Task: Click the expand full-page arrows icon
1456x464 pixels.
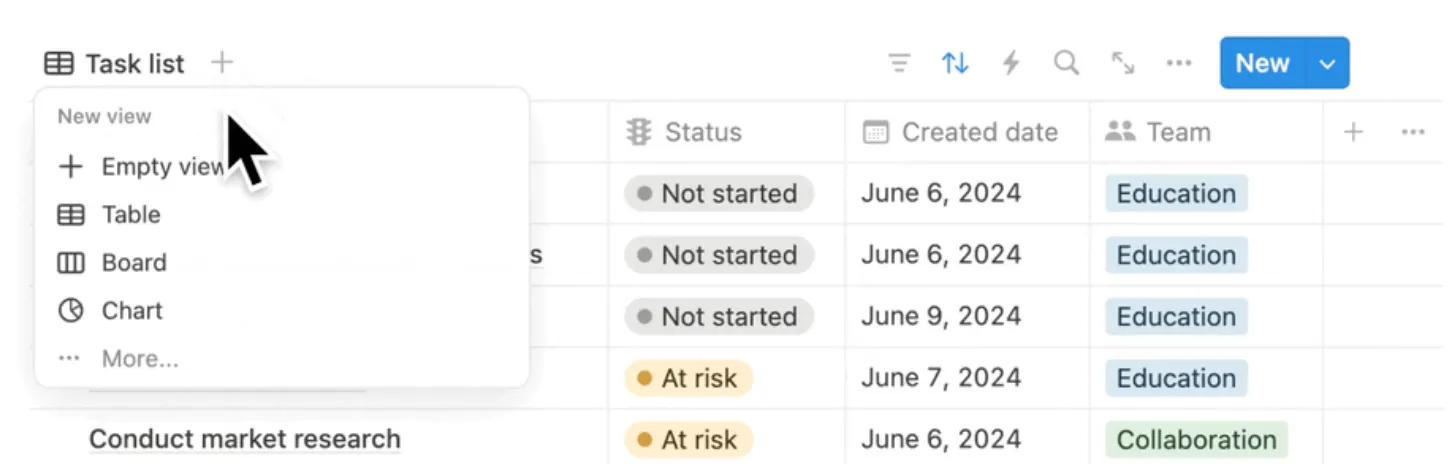Action: tap(1123, 64)
